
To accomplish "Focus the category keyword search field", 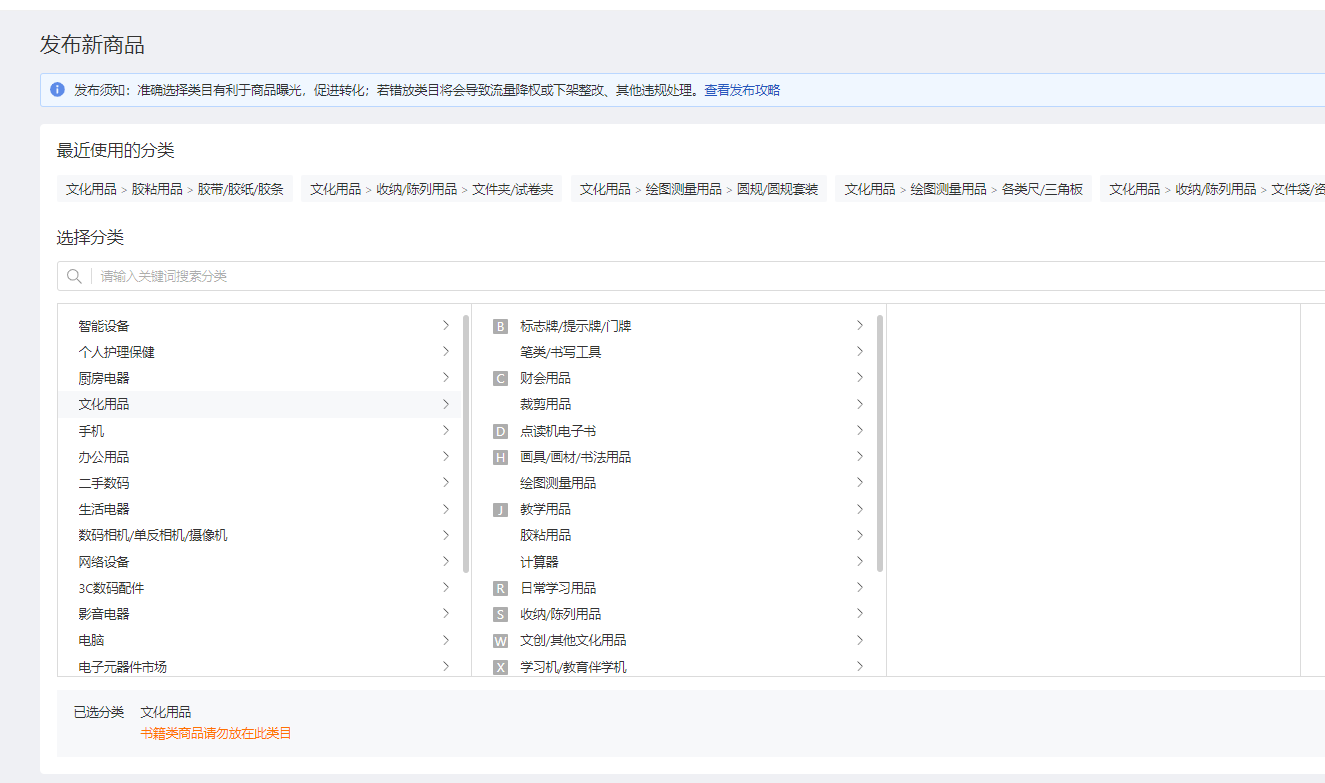I will 700,276.
